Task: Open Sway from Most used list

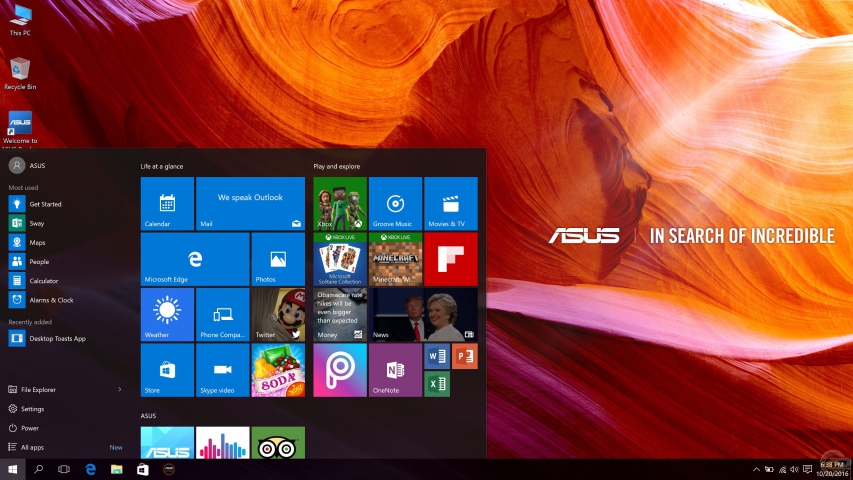Action: click(65, 223)
